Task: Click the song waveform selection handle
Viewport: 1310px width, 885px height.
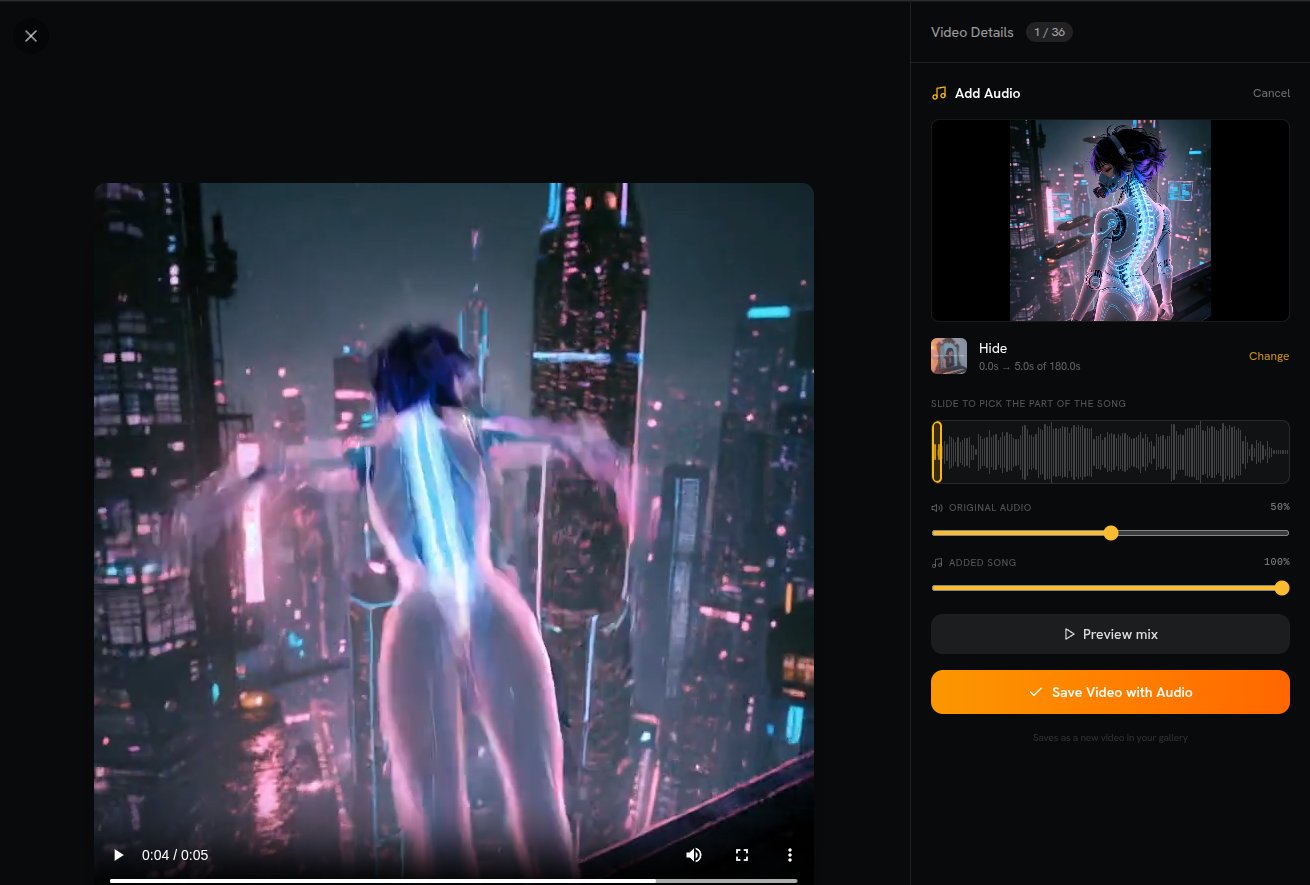Action: point(937,452)
